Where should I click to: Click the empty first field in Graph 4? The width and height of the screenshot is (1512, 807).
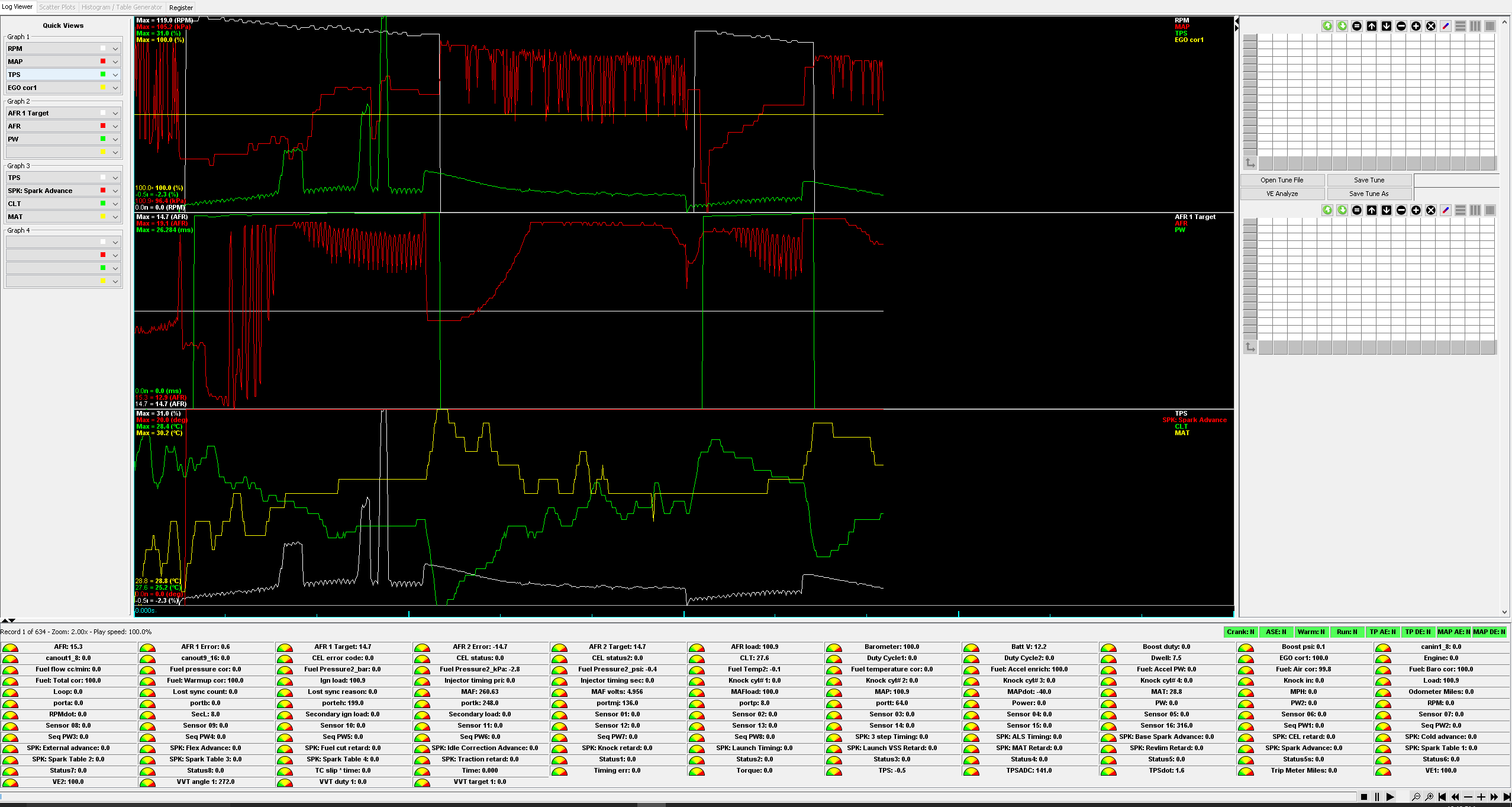52,242
